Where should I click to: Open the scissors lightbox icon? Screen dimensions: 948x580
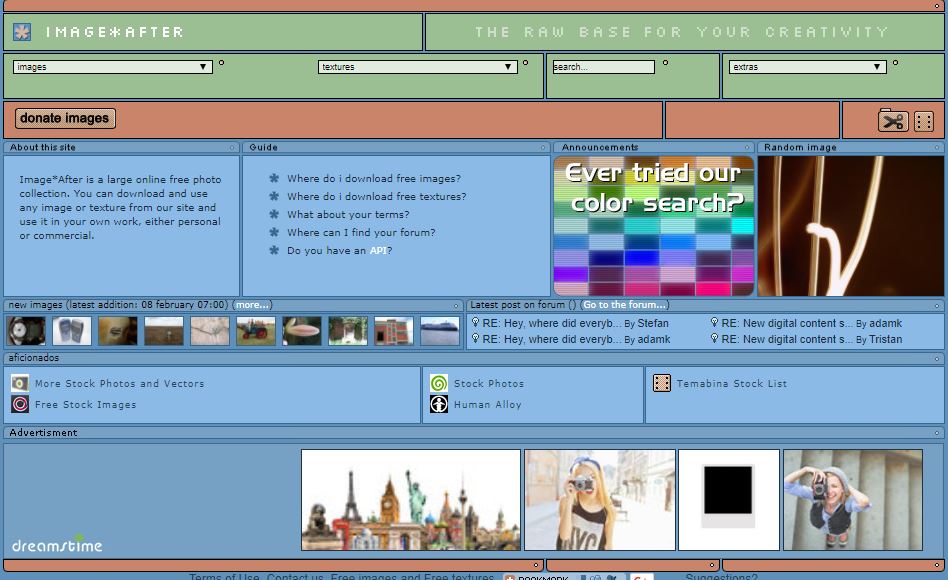click(893, 121)
